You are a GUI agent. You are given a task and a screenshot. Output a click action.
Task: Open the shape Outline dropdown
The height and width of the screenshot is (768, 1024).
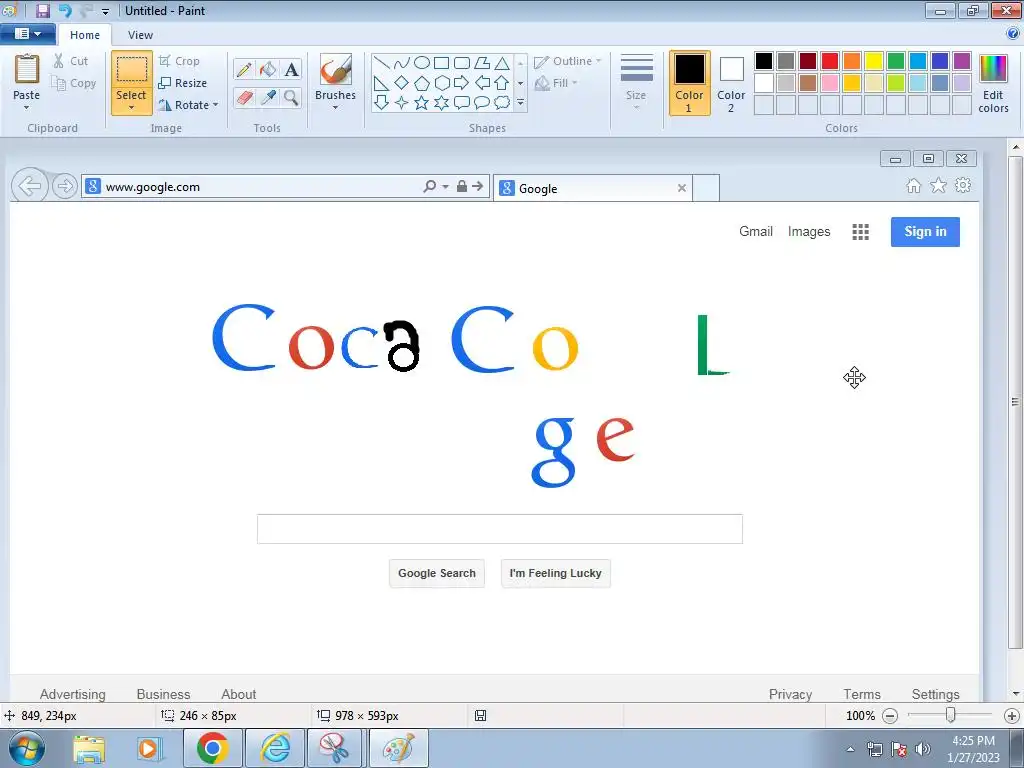pyautogui.click(x=567, y=61)
